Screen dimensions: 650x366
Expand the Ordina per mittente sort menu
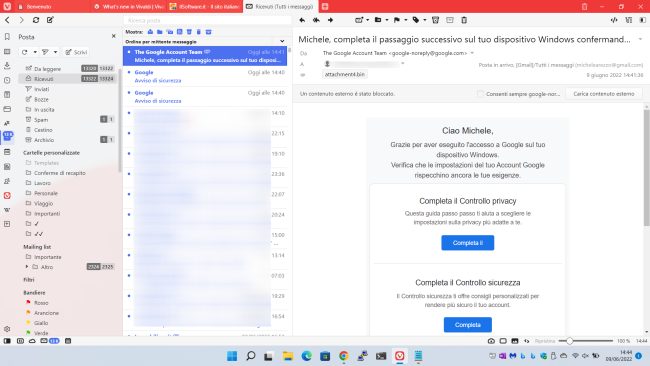pyautogui.click(x=282, y=41)
